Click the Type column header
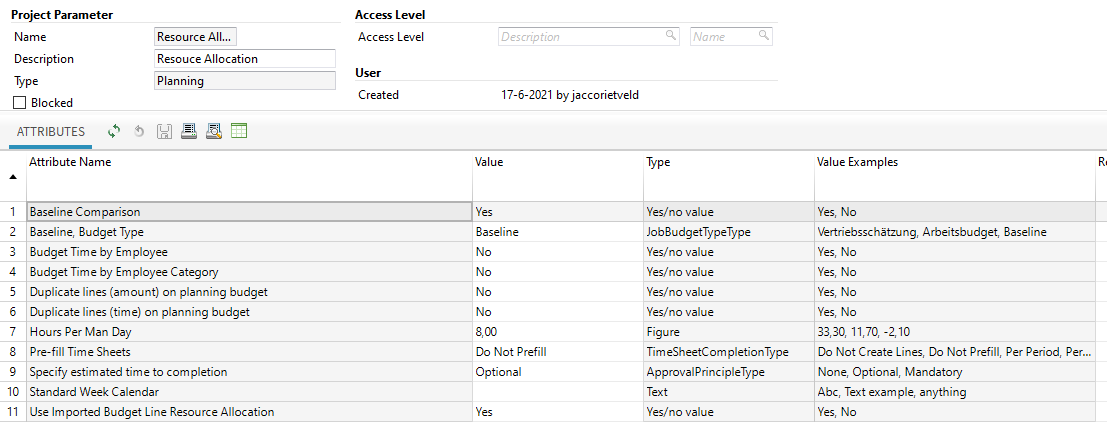This screenshot has height=436, width=1107. click(x=658, y=162)
